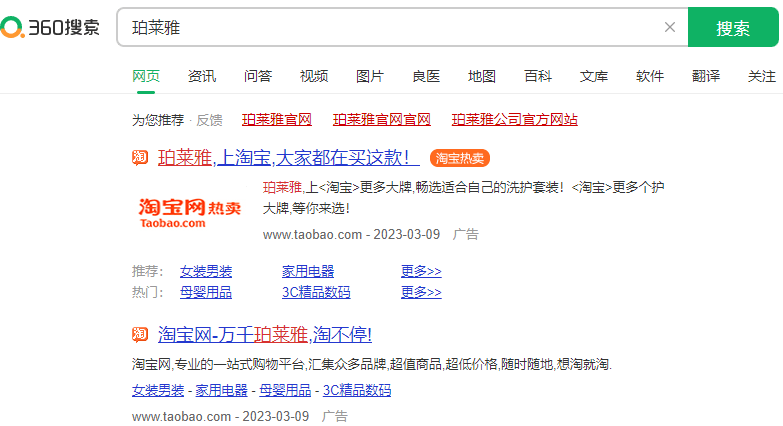Image resolution: width=783 pixels, height=426 pixels.
Task: Open the 翻译 tab
Action: click(x=706, y=76)
